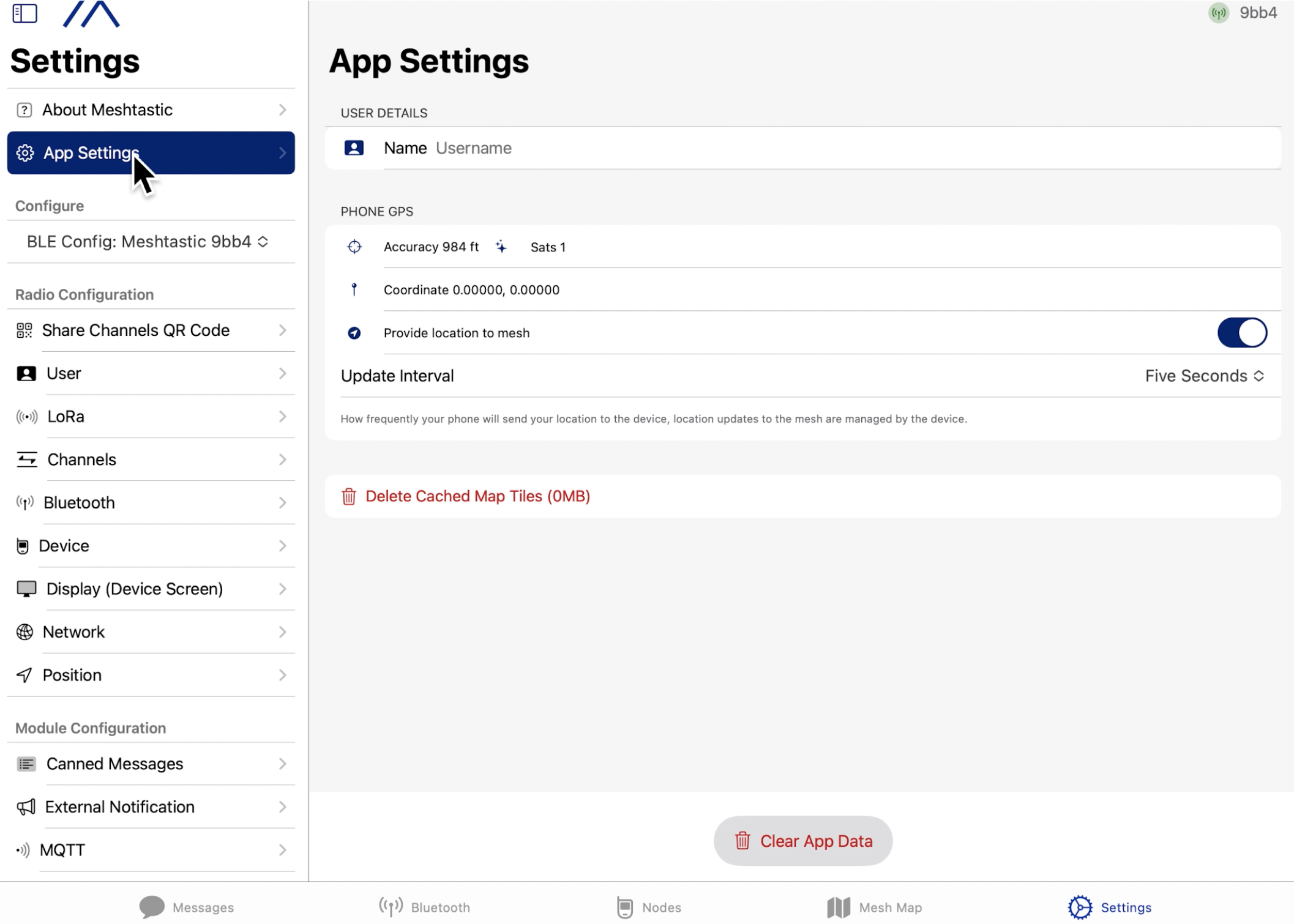The width and height of the screenshot is (1294, 924).
Task: Switch to Bluetooth tab in bottom bar
Action: pos(424,907)
